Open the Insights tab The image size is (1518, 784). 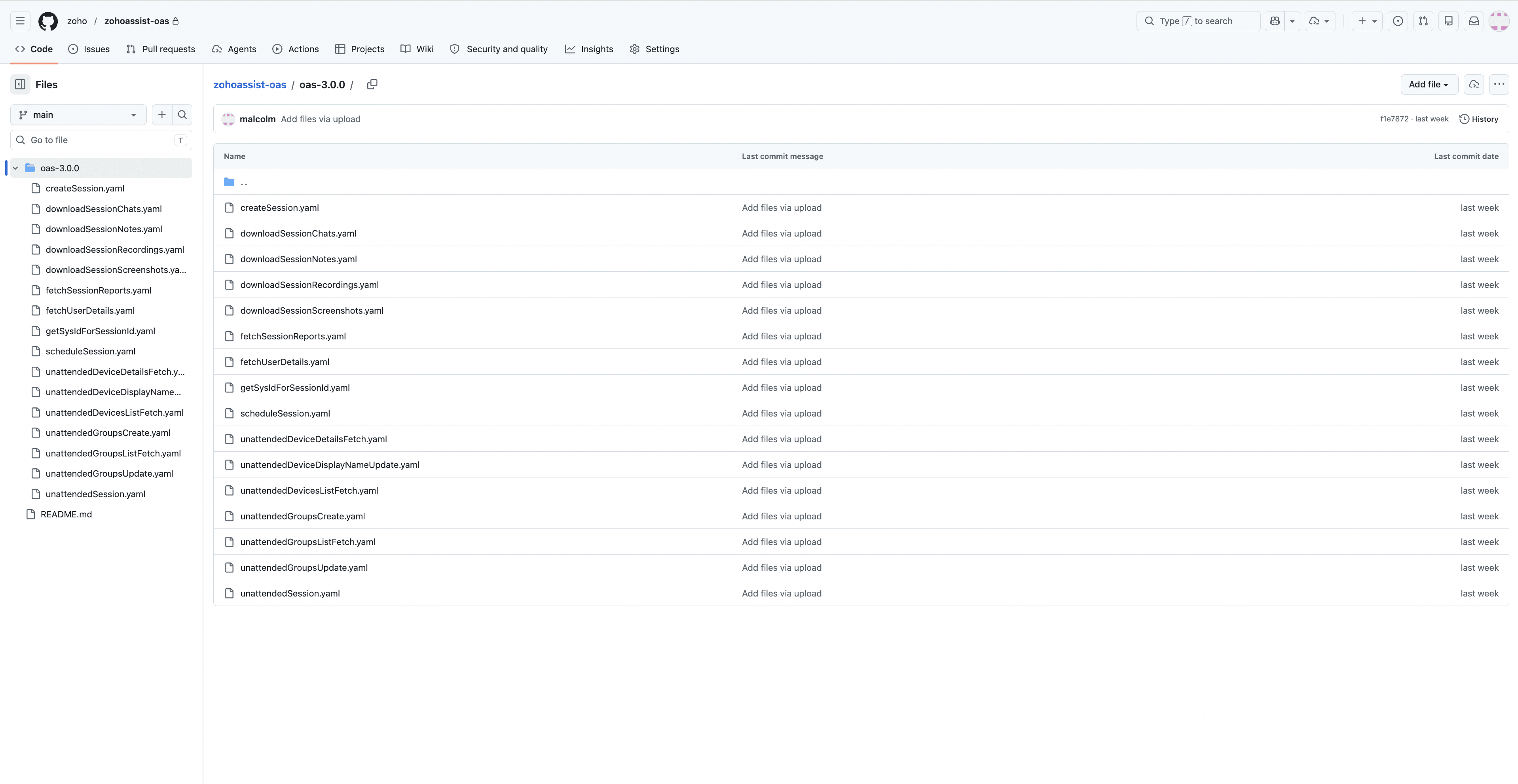point(589,49)
